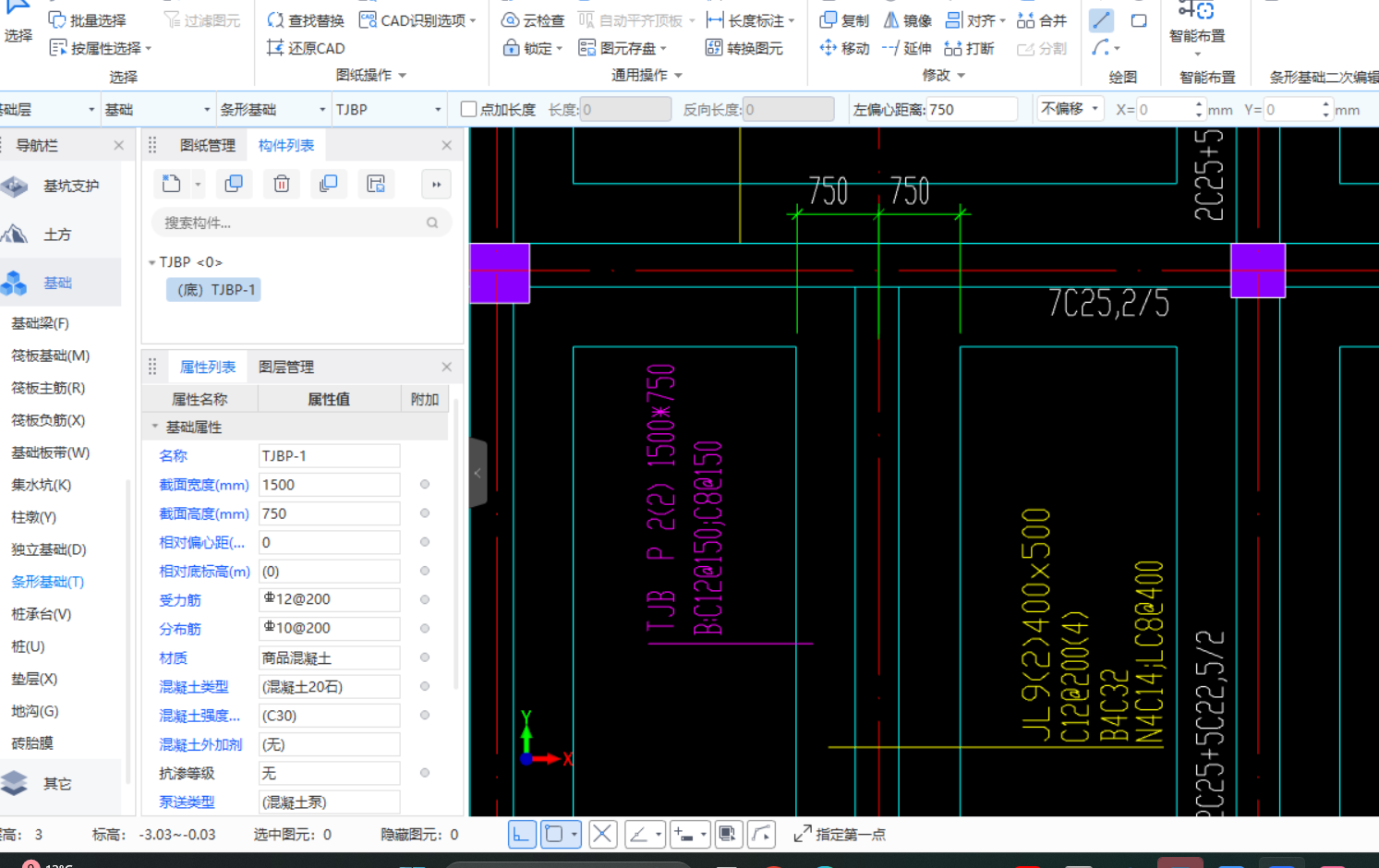Click the 复制 copy tool
This screenshot has height=868, width=1379.
click(844, 20)
